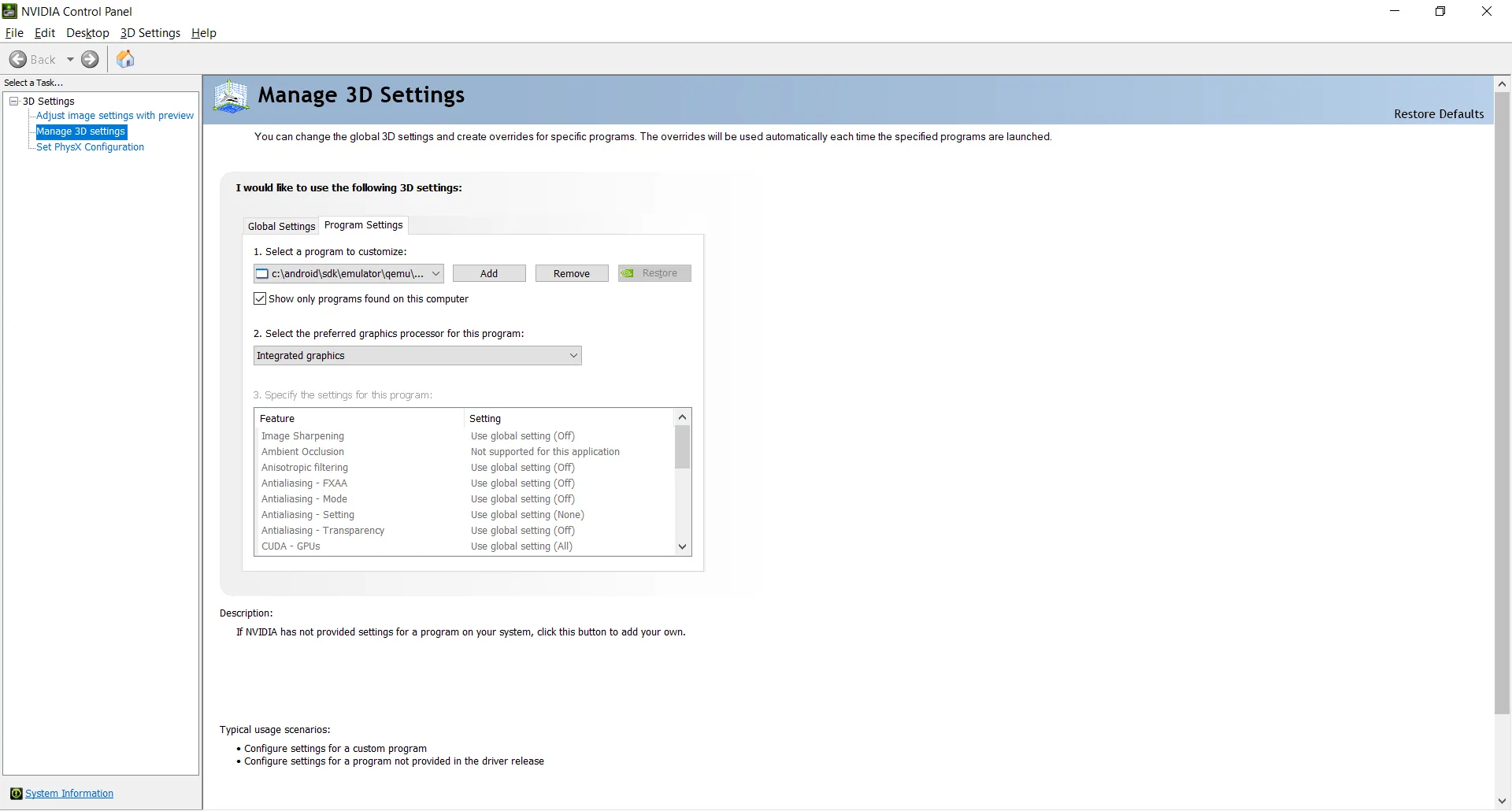Open Set PhysX Configuration task
1512x811 pixels.
(91, 147)
